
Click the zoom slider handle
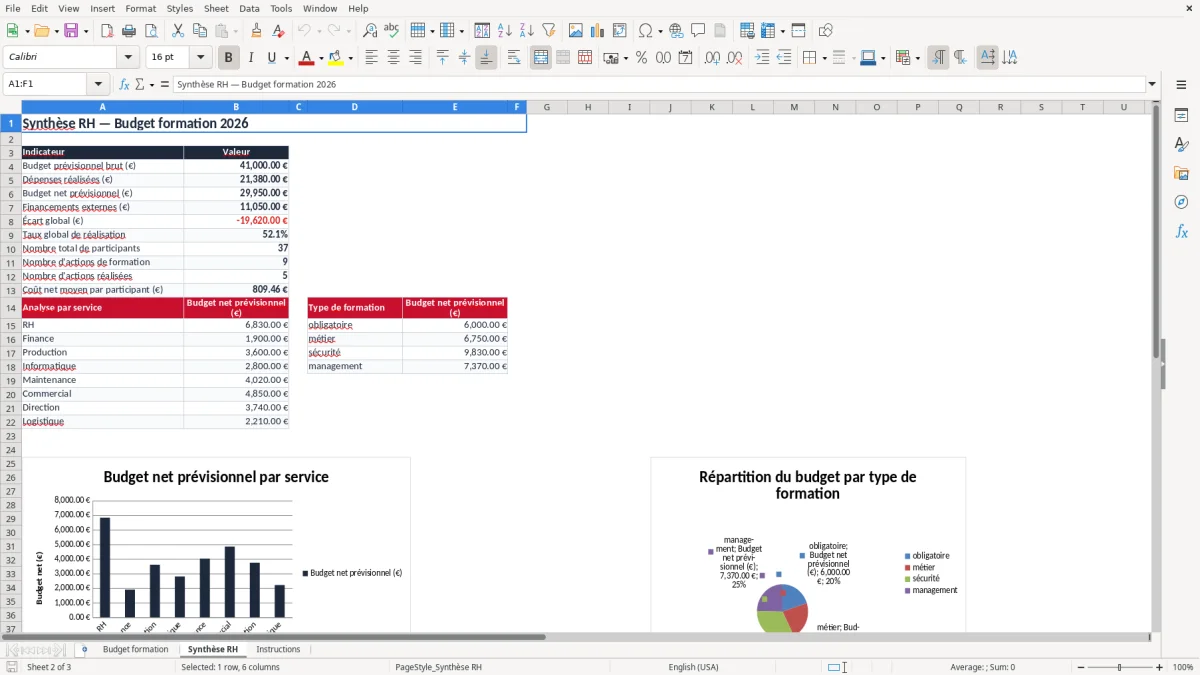coord(1120,667)
